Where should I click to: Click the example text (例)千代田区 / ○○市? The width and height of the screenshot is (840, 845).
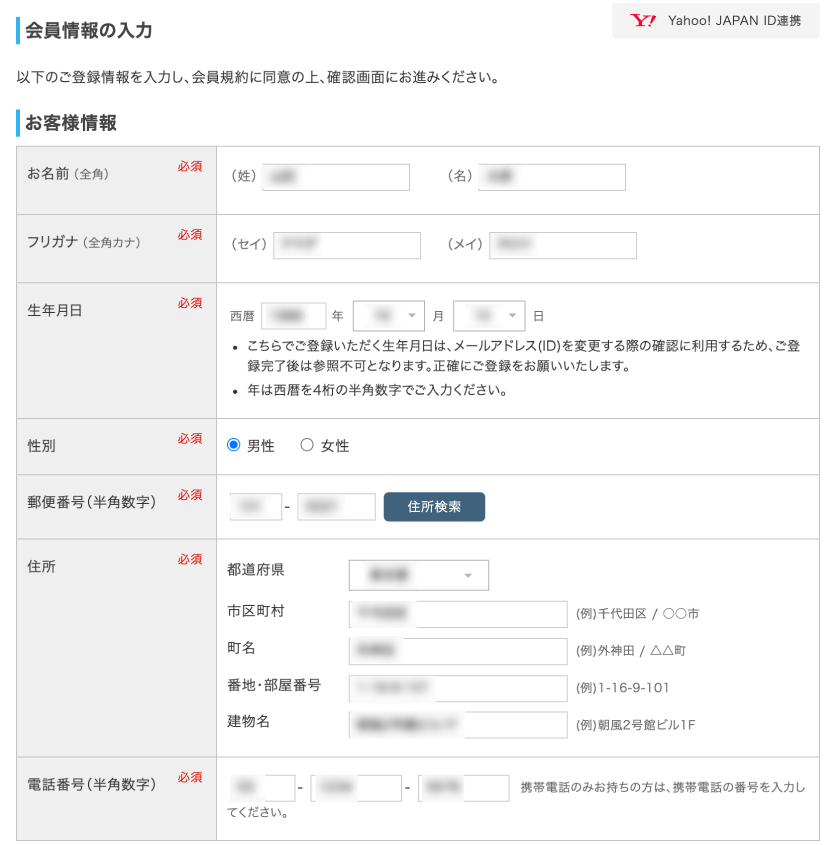click(x=637, y=614)
